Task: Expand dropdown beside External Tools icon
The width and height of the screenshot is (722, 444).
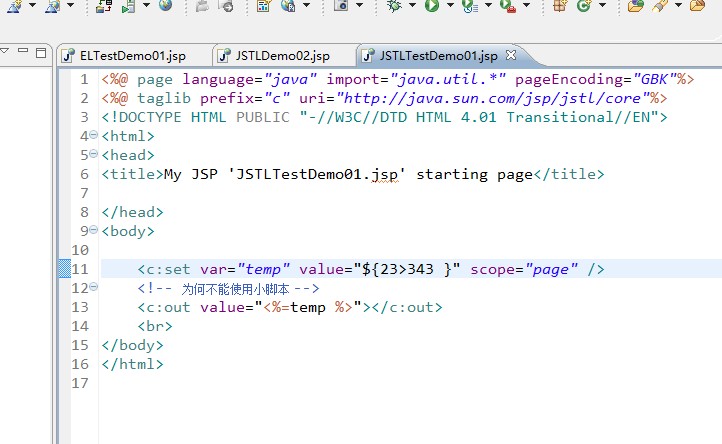Action: 526,7
